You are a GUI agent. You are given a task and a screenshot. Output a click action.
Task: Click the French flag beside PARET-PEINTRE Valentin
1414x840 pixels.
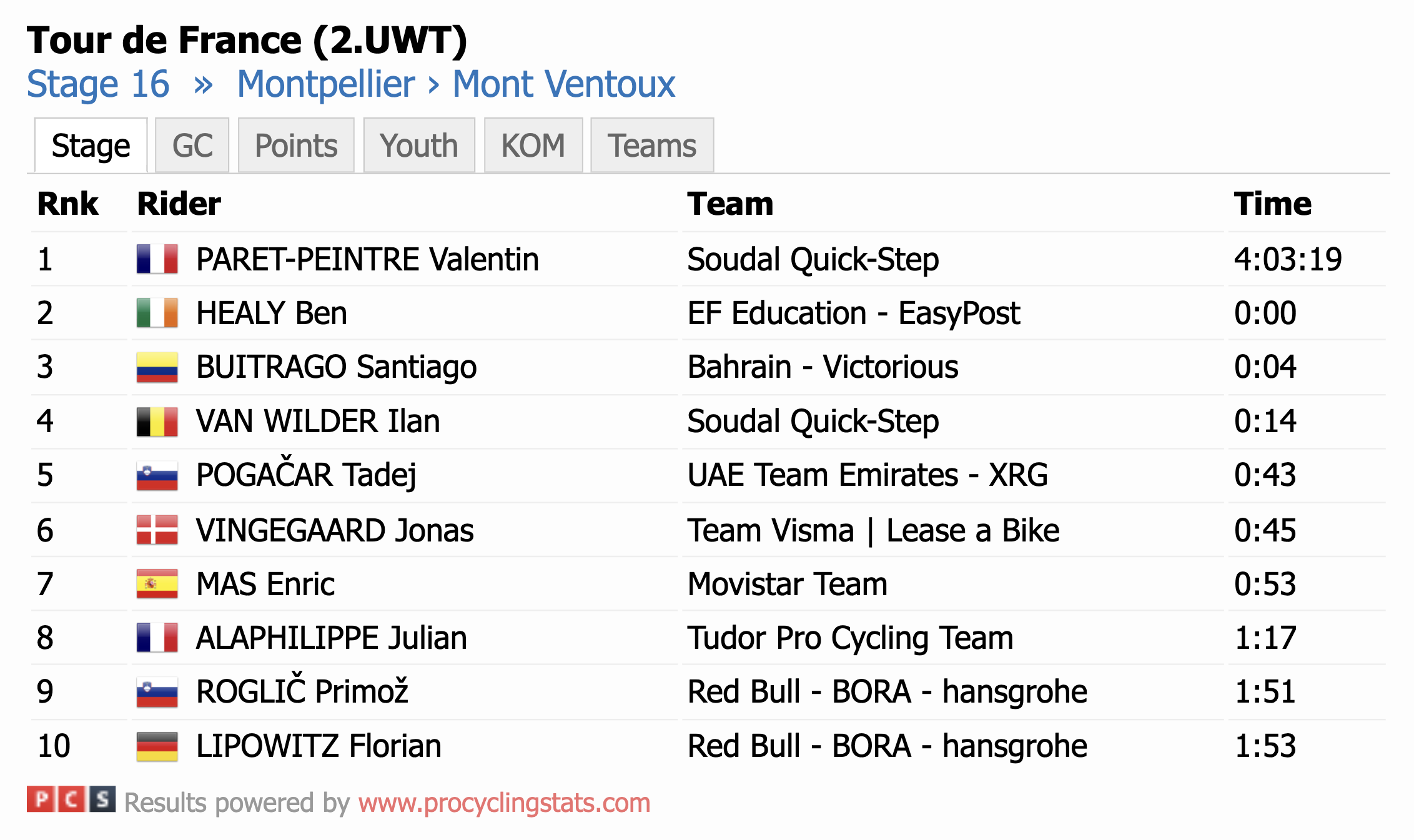[x=157, y=259]
